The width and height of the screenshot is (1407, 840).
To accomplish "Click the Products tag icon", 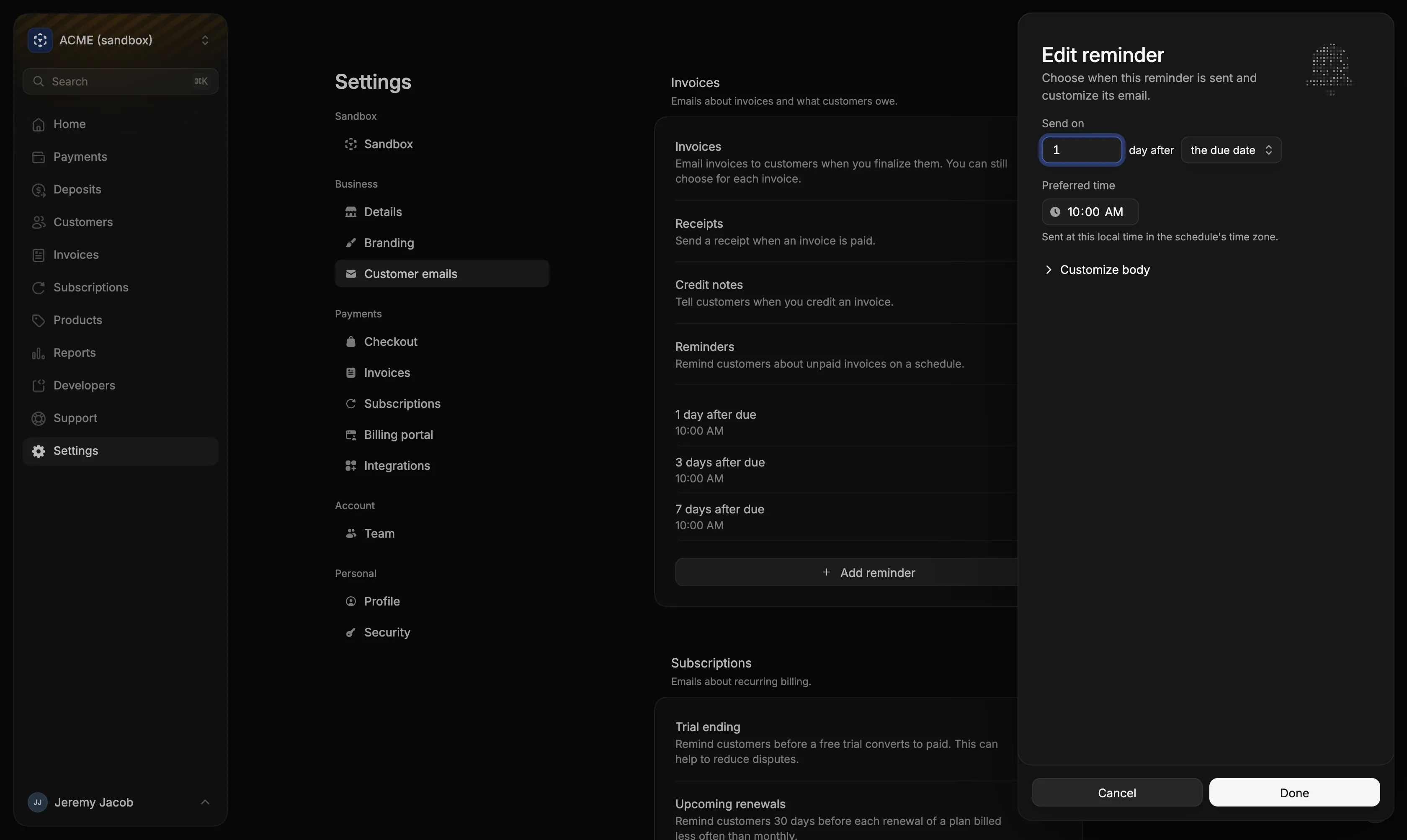I will [x=38, y=321].
